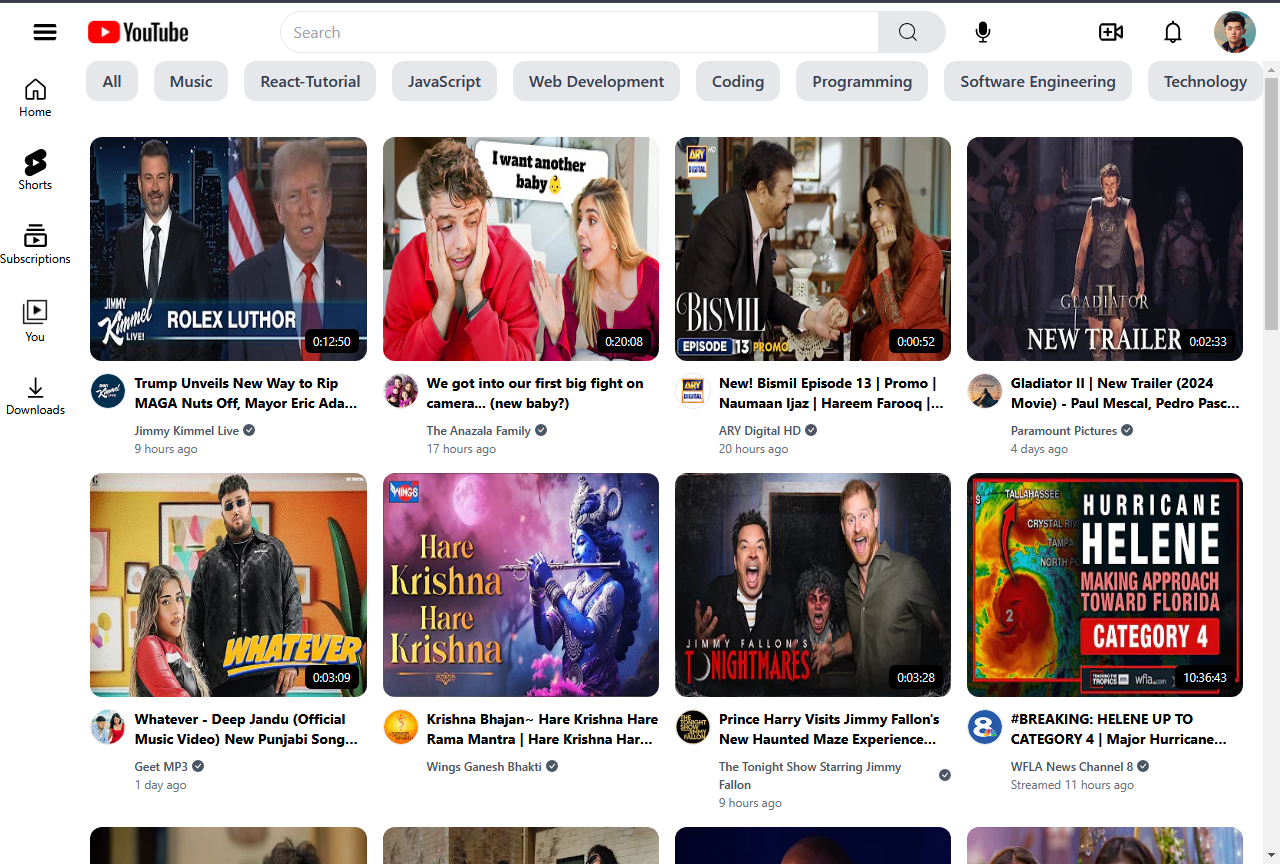Open the ARY Digital HD channel avatar
Screen dimensions: 1280x866
(x=692, y=391)
